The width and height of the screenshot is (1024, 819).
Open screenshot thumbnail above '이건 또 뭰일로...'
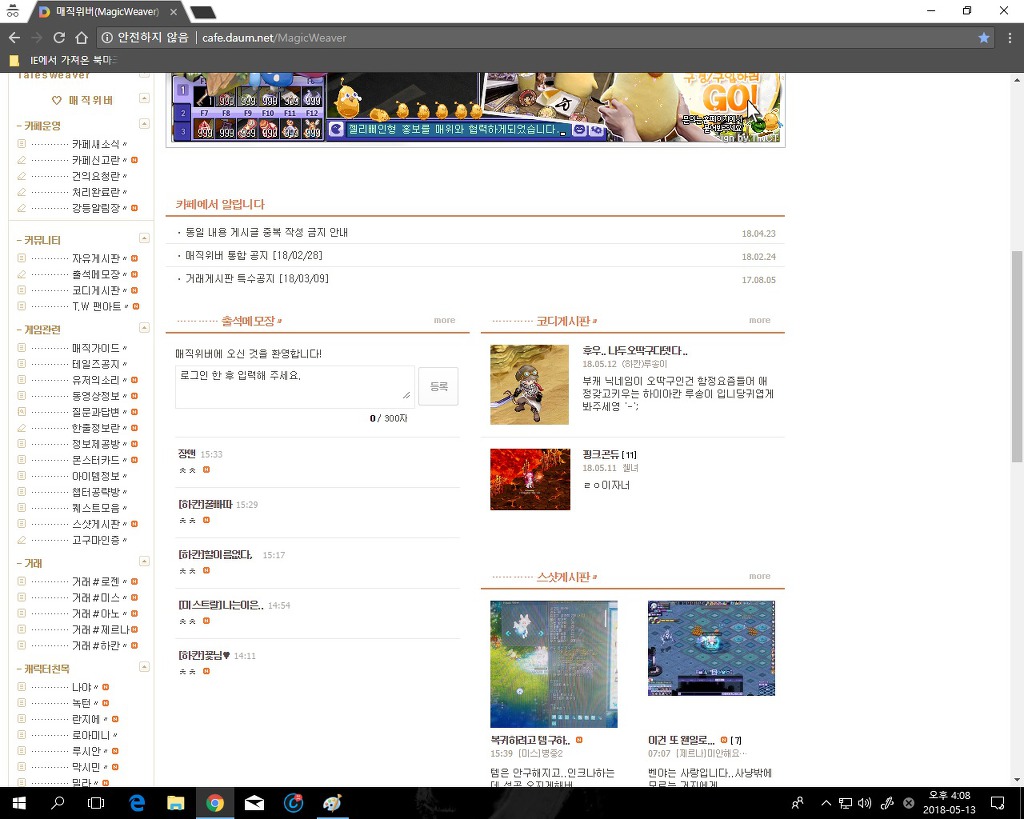(x=711, y=649)
